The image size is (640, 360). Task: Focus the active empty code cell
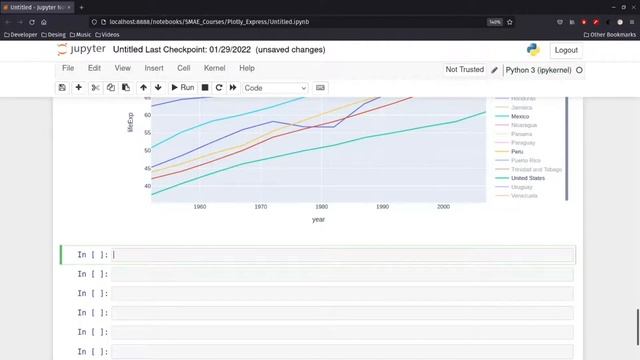pyautogui.click(x=343, y=255)
